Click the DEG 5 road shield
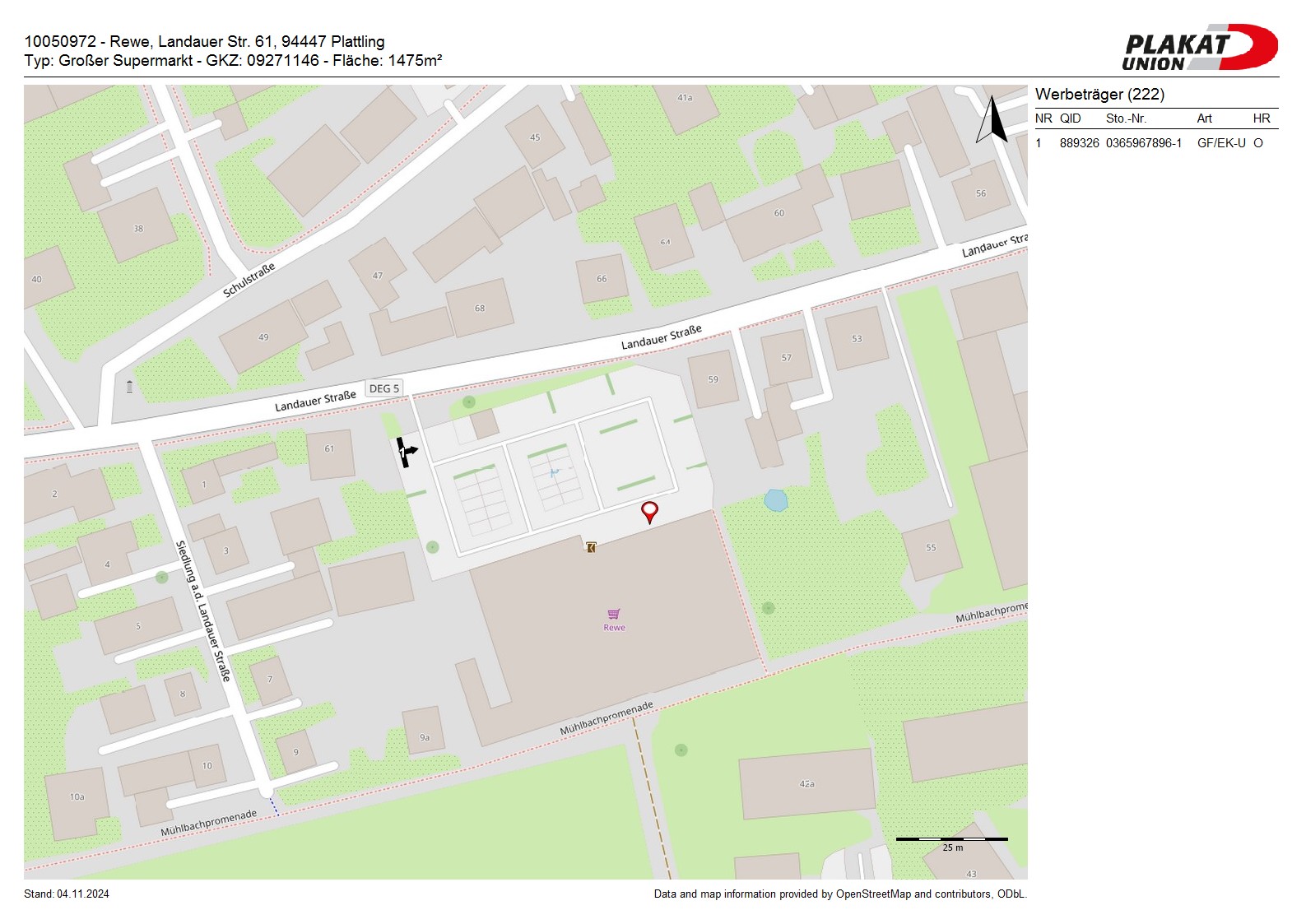This screenshot has height=924, width=1306. pos(384,388)
